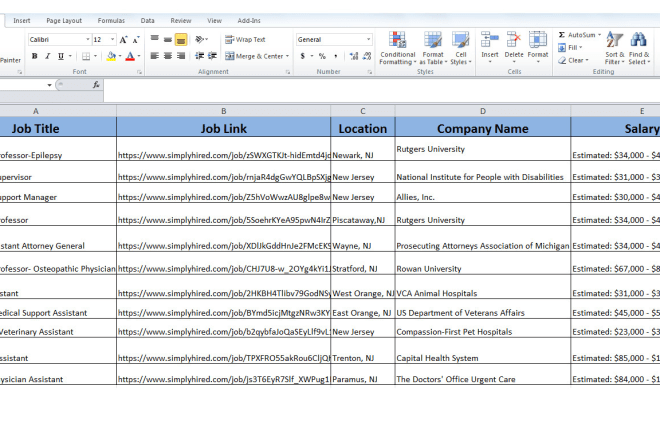Click the Borders icon
Screen dimensions: 660x440
86,56
